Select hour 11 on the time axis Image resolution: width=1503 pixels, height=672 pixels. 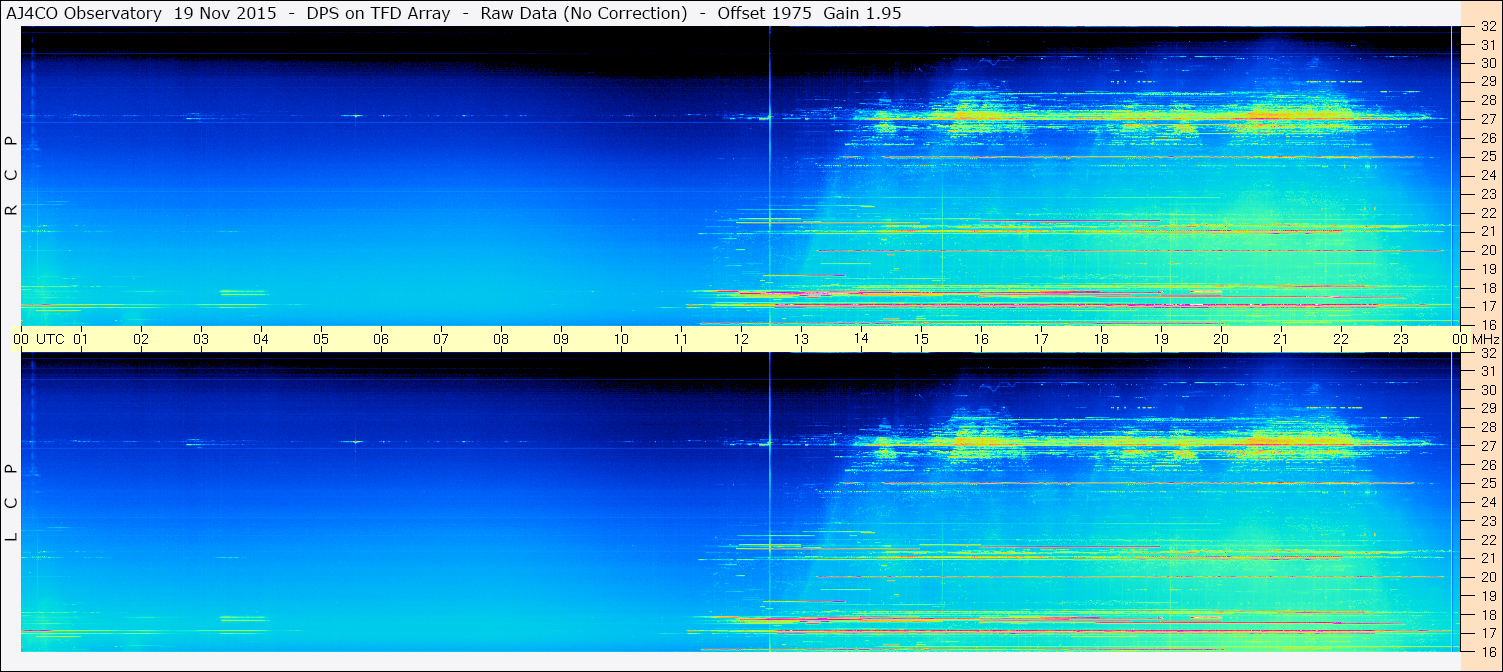[x=681, y=339]
